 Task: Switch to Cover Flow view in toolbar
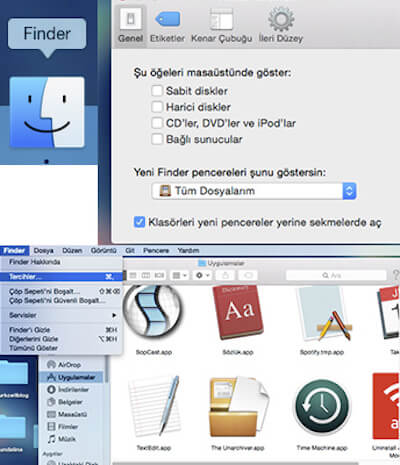[x=159, y=276]
